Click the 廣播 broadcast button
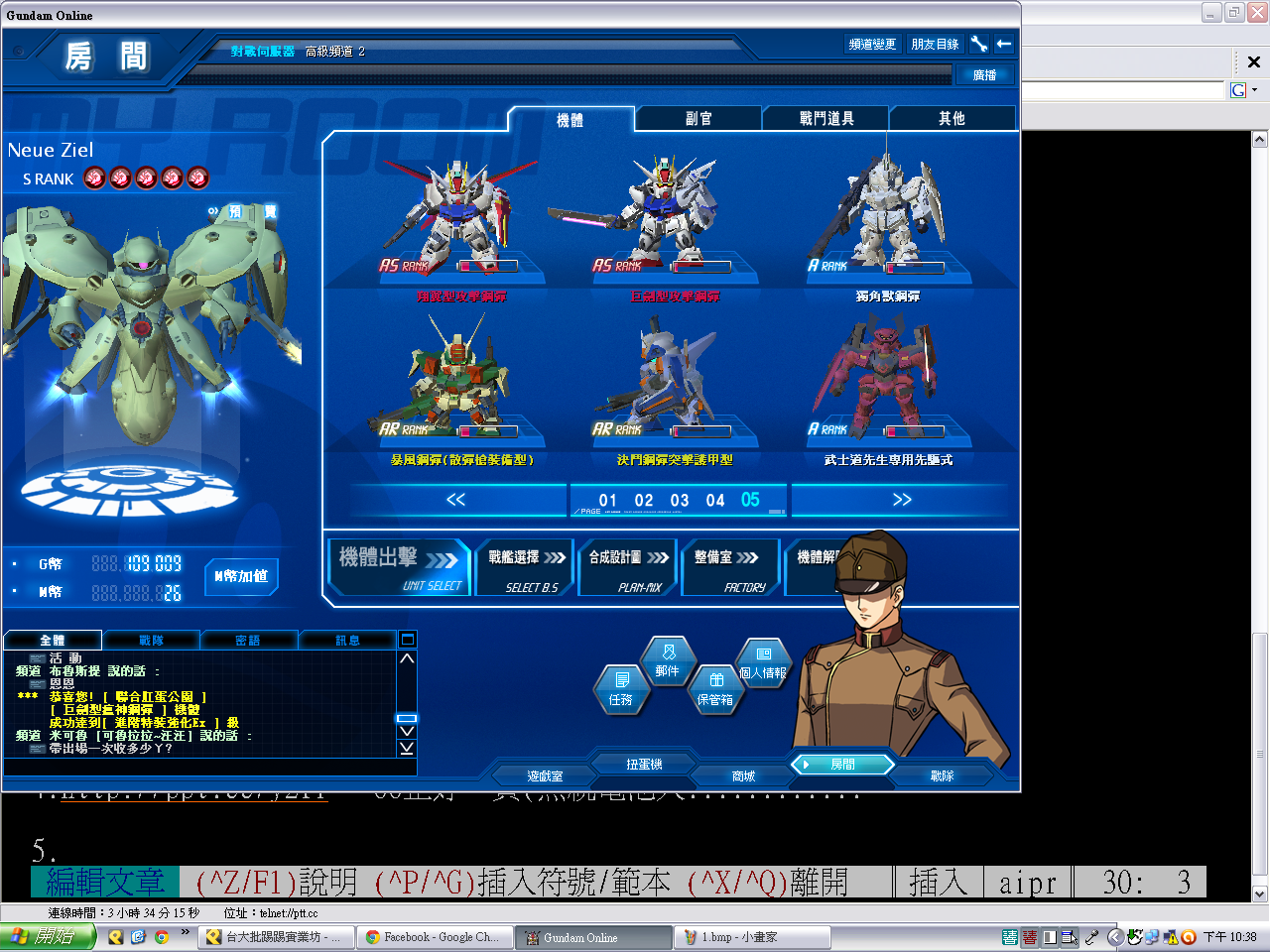Image resolution: width=1270 pixels, height=952 pixels. [984, 74]
